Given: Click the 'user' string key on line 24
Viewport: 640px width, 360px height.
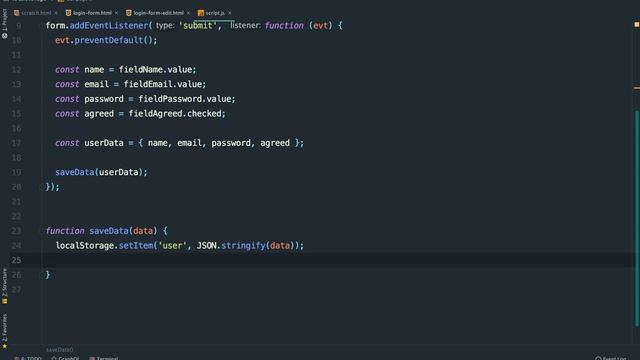Looking at the screenshot, I should (172, 246).
